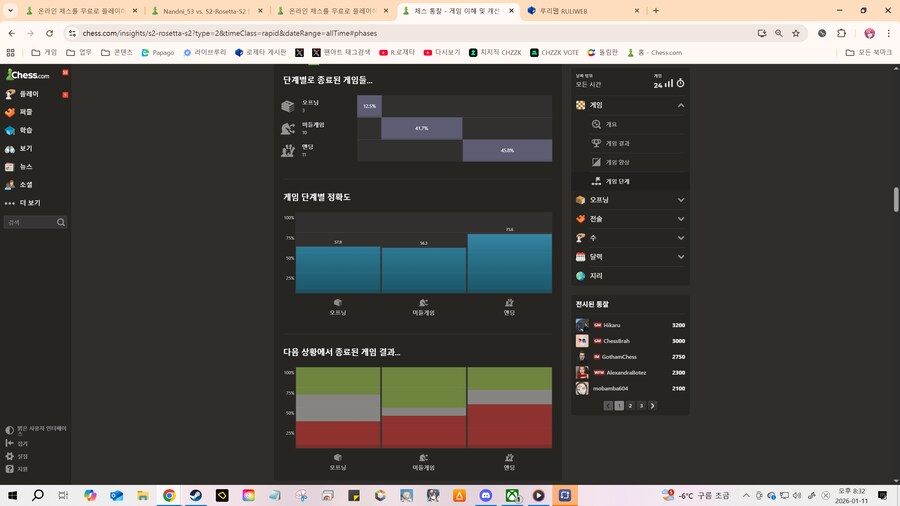The image size is (900, 506).
Task: Click the games count bar-chart icon
Action: (669, 84)
